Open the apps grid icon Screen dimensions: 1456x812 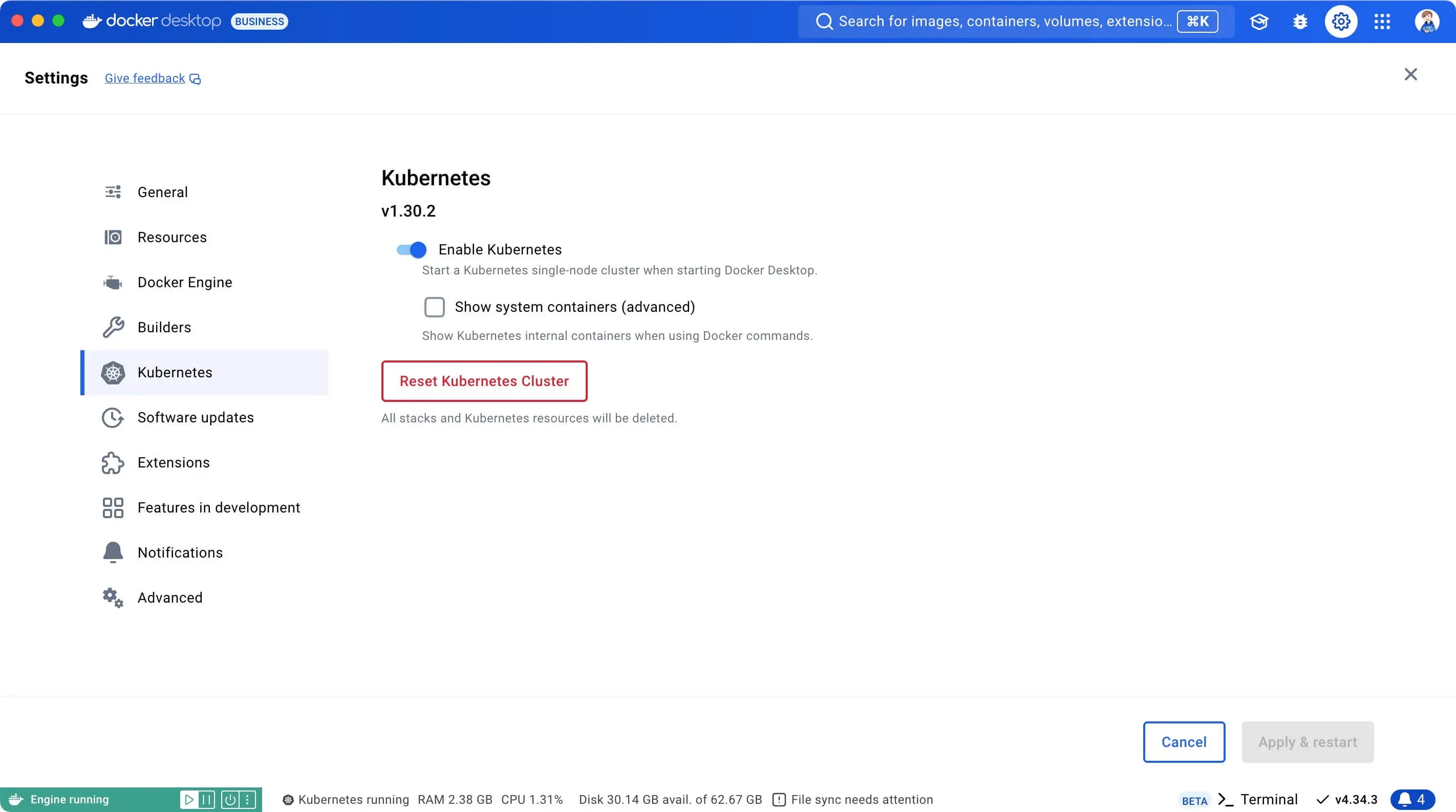click(x=1382, y=22)
